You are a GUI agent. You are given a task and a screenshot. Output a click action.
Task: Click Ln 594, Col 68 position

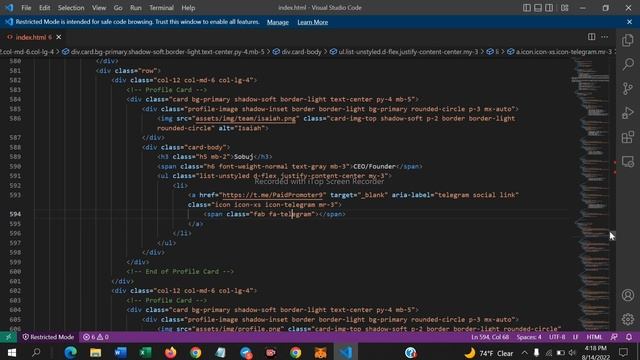tap(490, 337)
